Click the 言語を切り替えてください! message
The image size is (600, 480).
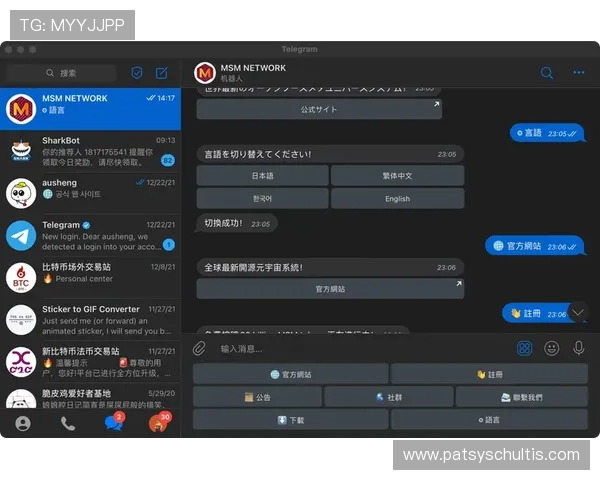coord(330,154)
